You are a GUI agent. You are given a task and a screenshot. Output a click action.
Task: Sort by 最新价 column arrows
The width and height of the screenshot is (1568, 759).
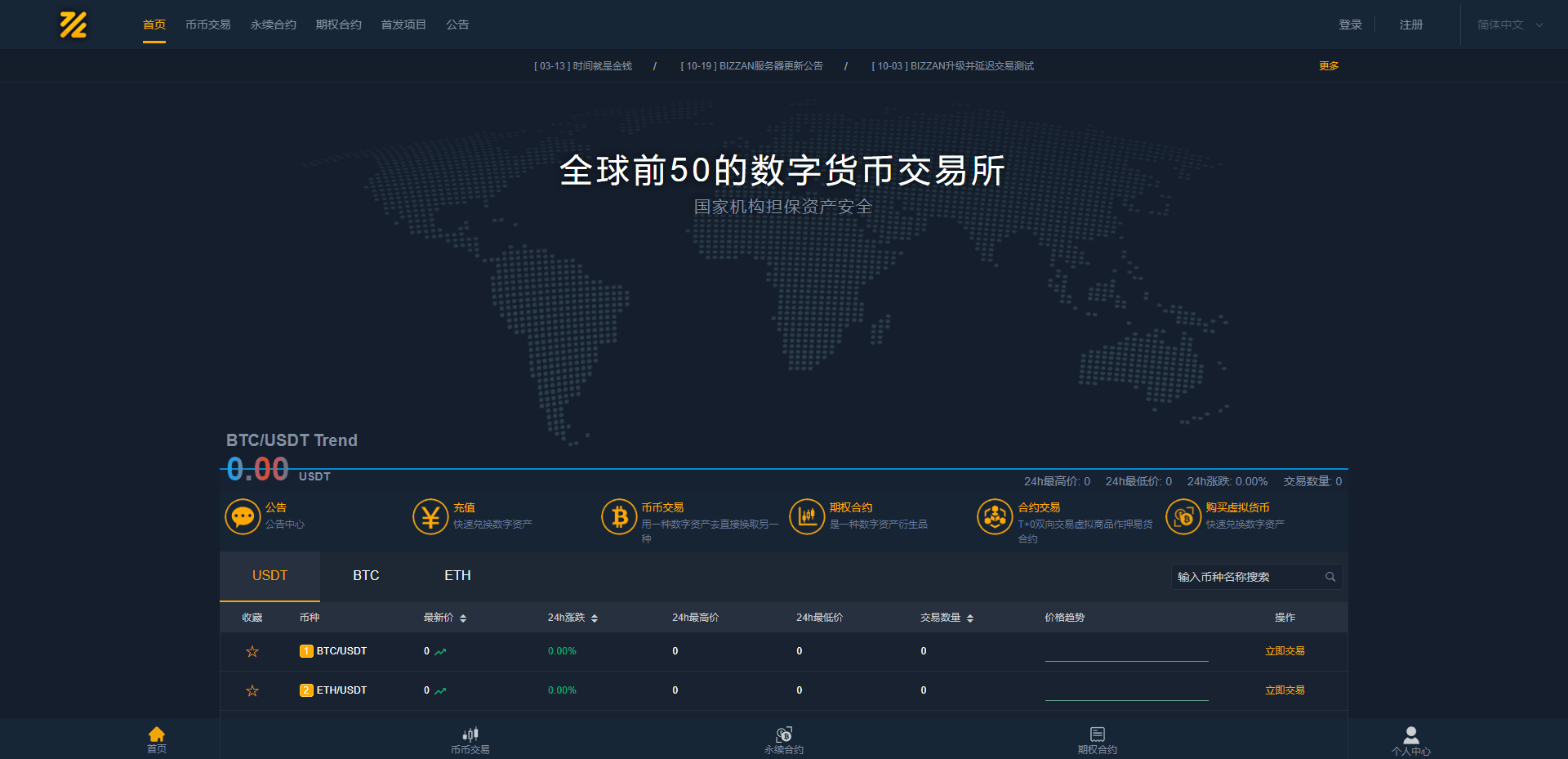(x=463, y=618)
